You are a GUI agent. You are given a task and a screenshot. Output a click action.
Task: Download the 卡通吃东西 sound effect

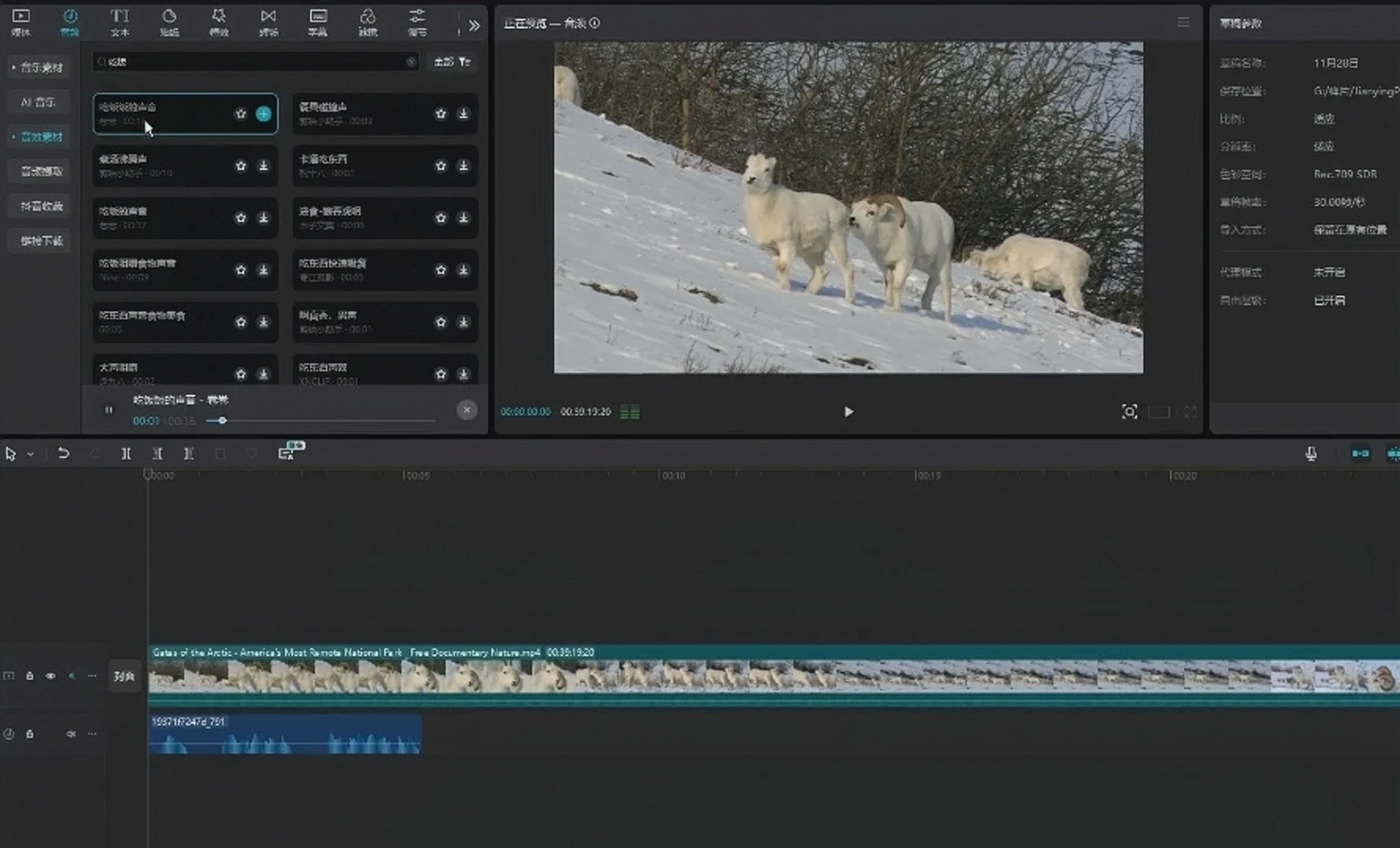pos(464,166)
